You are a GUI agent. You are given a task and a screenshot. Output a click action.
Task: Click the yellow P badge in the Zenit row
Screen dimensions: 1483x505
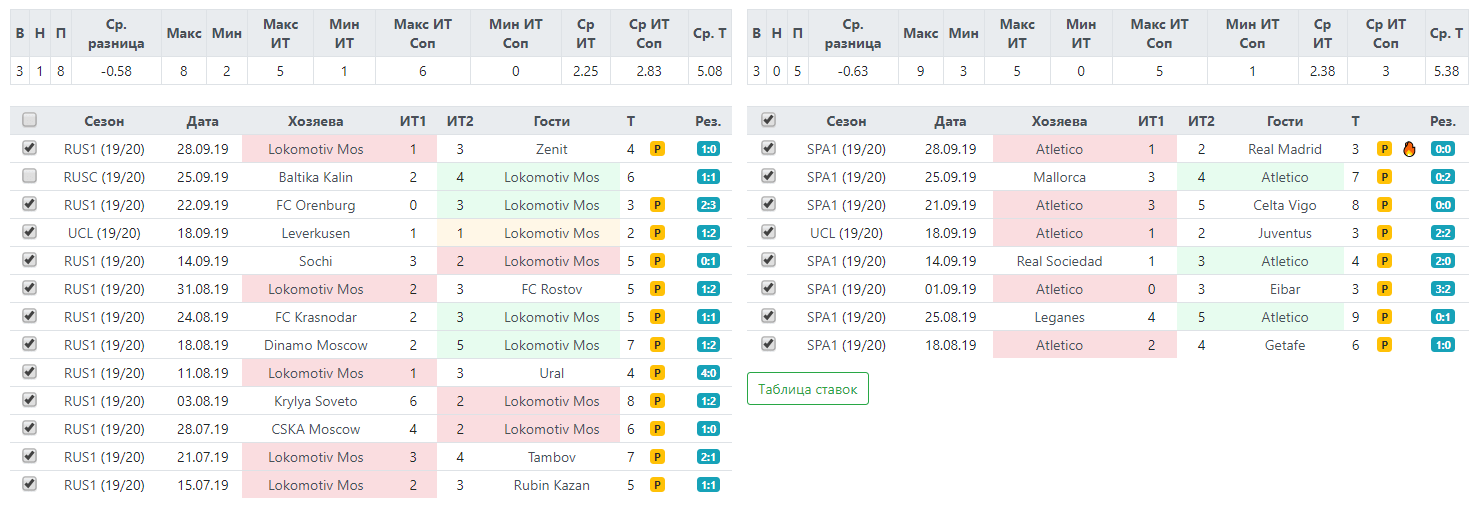[x=657, y=149]
